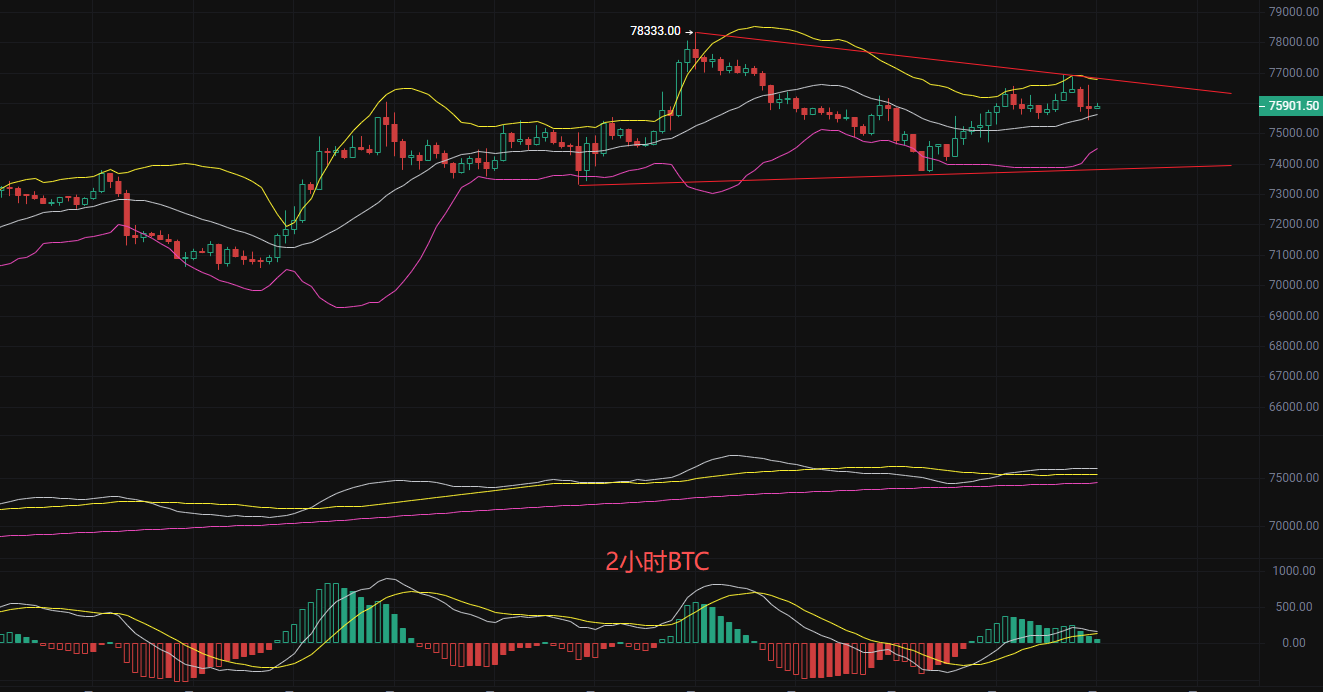Click the 78333.00 high price label
The width and height of the screenshot is (1323, 692).
click(x=655, y=31)
